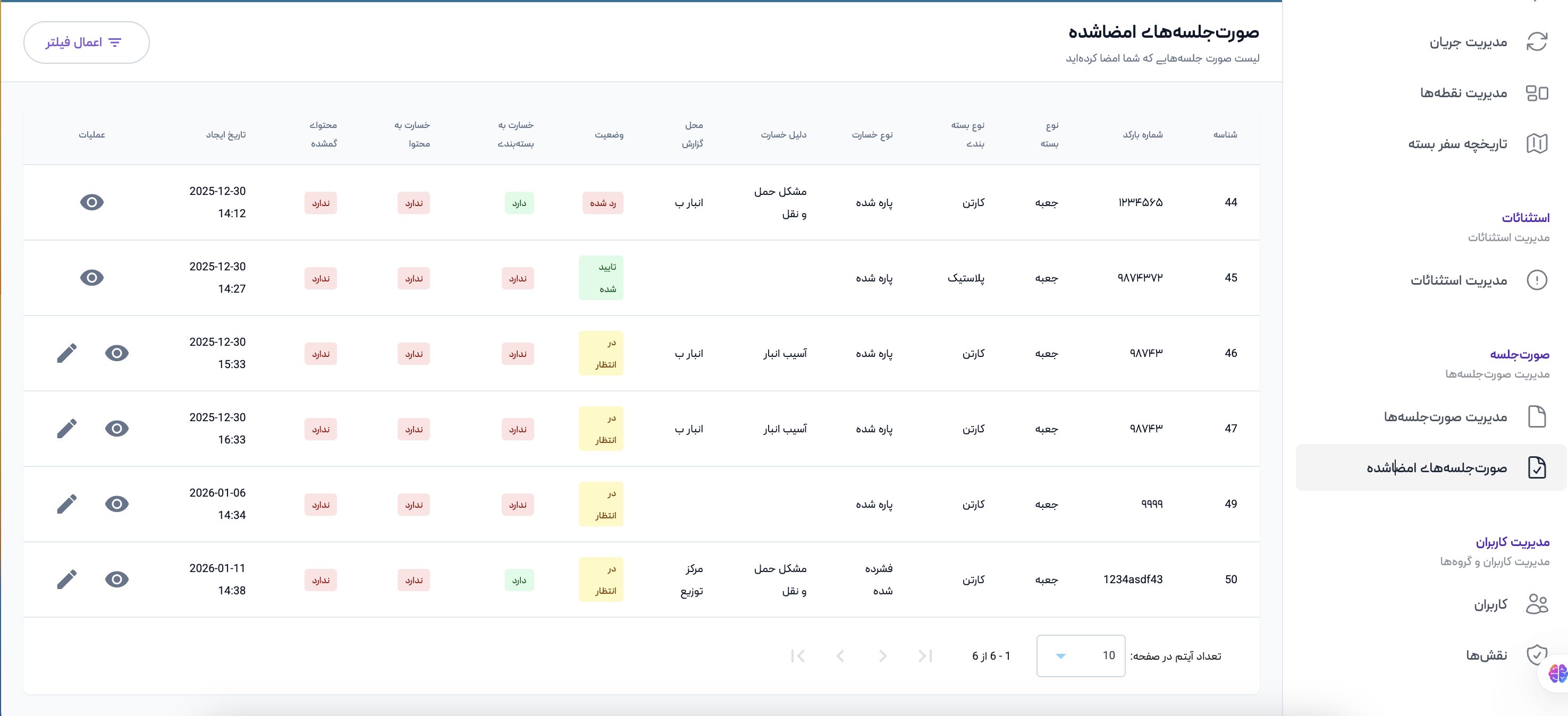Click the edit pencil icon for row 46
This screenshot has height=716, width=1568.
[x=67, y=353]
